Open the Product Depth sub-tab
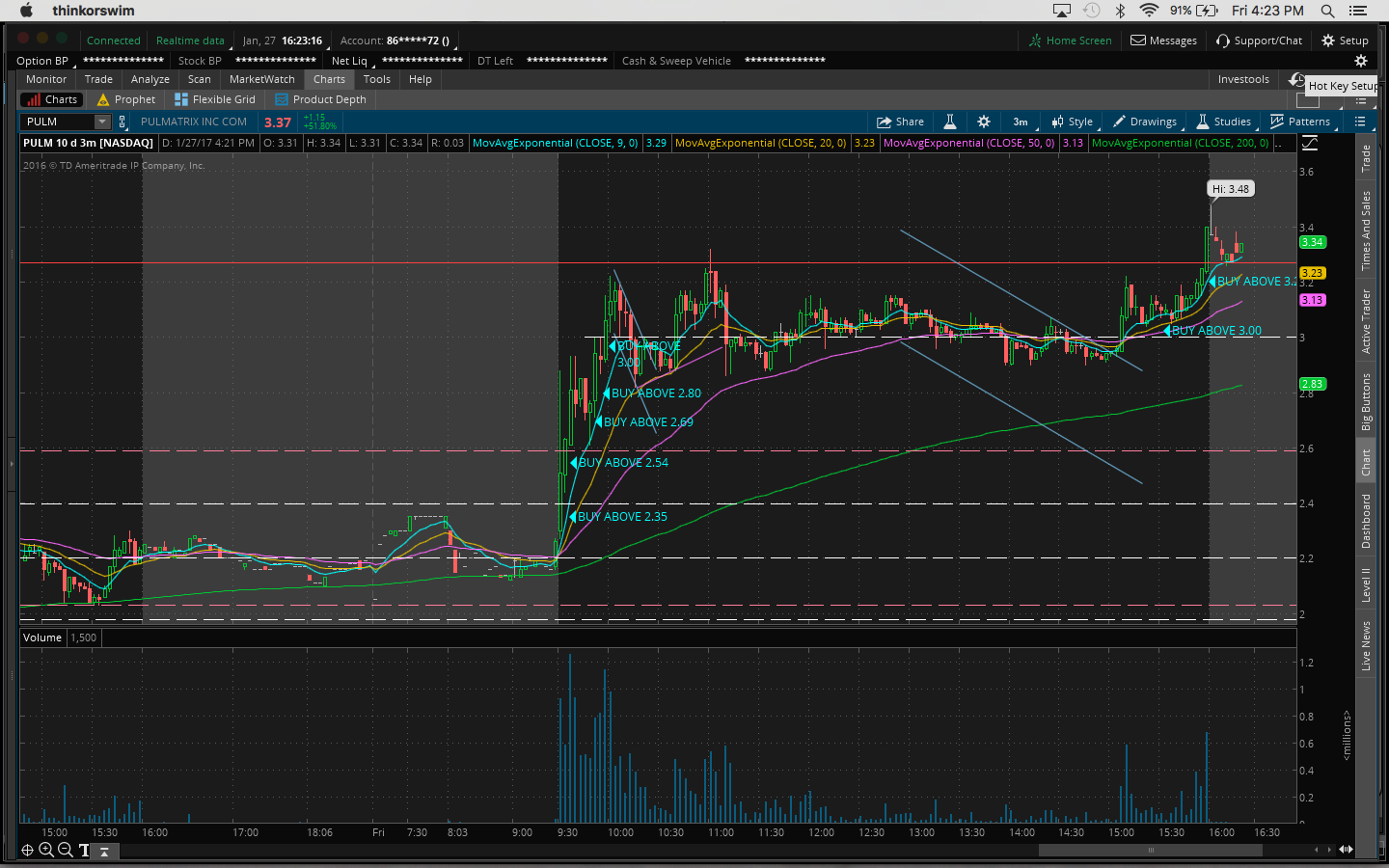This screenshot has width=1389, height=868. 320,99
